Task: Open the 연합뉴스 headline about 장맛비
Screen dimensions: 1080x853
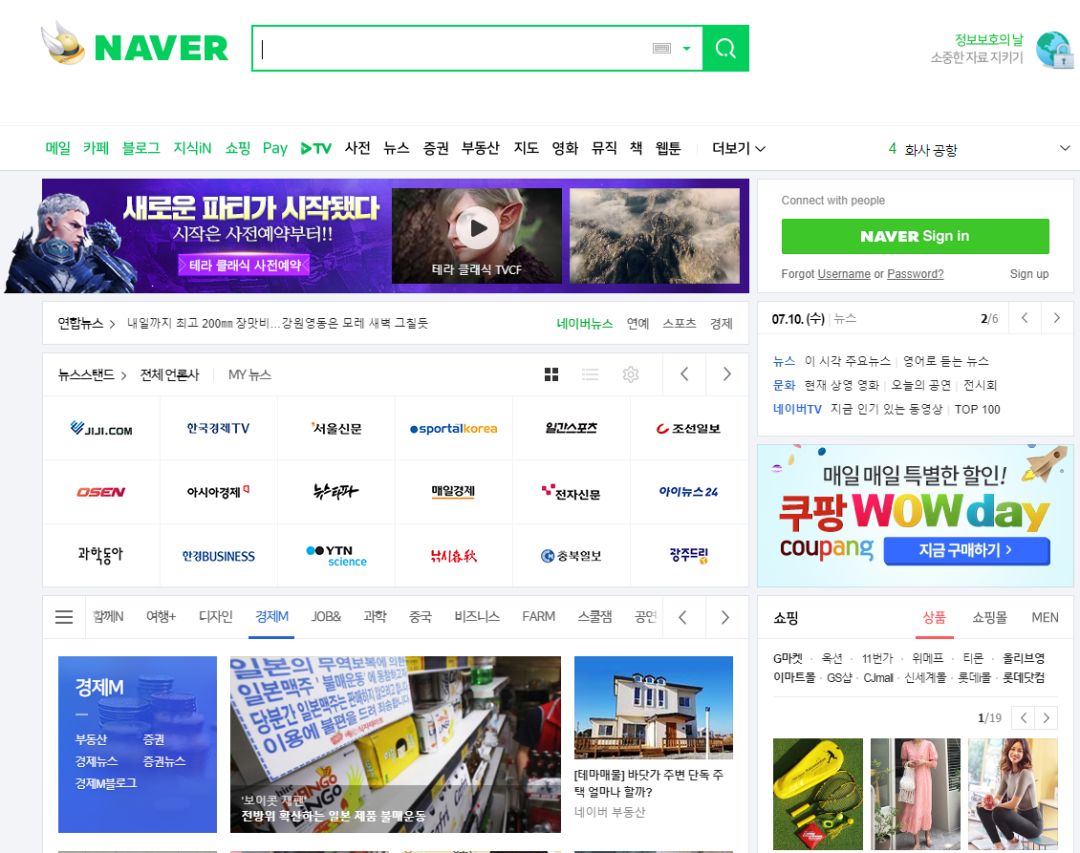Action: [278, 323]
